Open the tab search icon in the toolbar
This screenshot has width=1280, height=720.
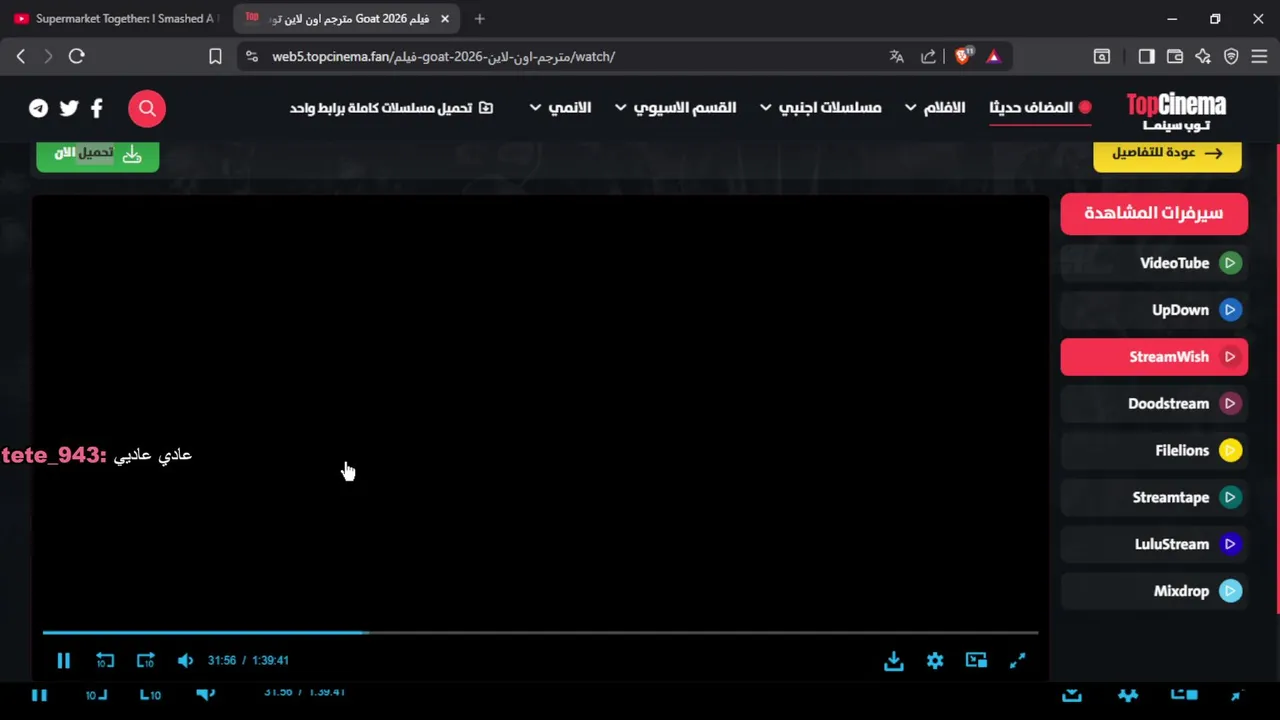point(1102,57)
